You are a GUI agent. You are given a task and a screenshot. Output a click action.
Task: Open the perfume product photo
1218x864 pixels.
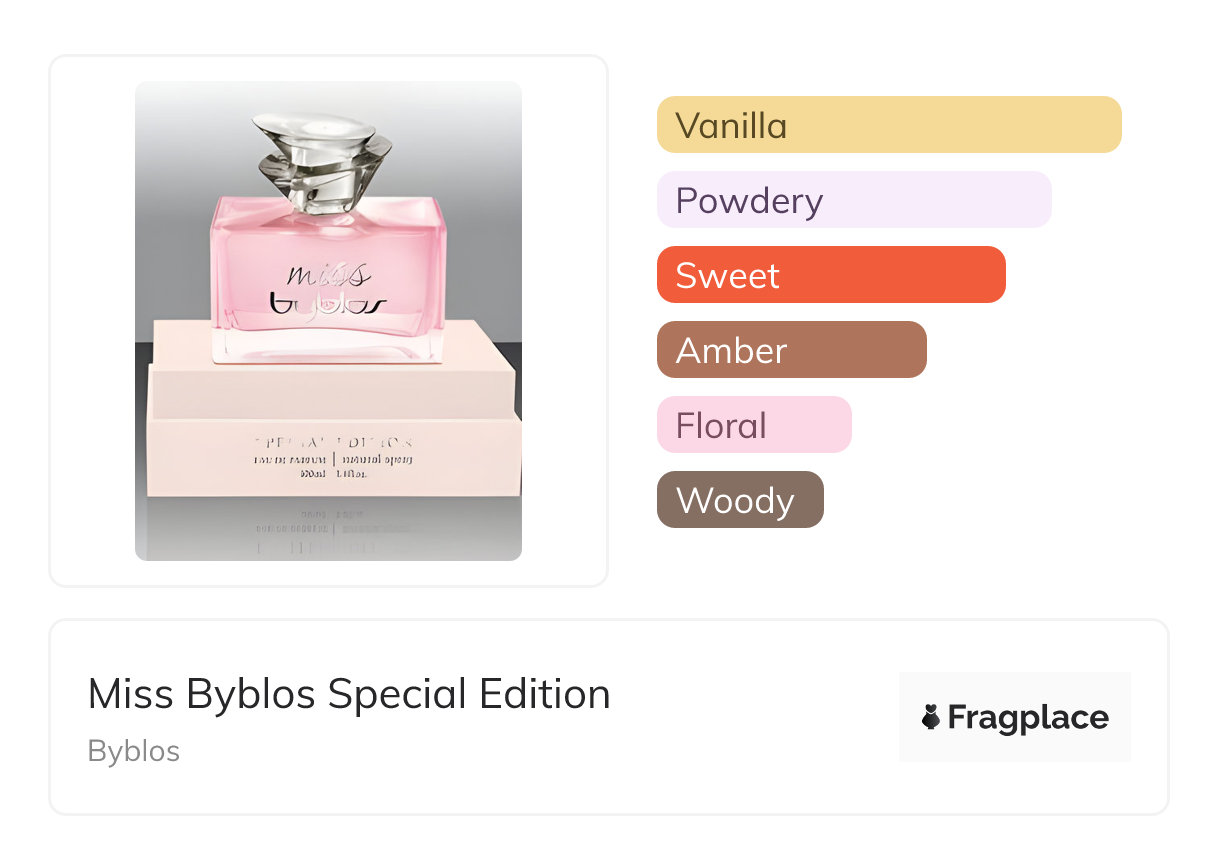pos(328,320)
